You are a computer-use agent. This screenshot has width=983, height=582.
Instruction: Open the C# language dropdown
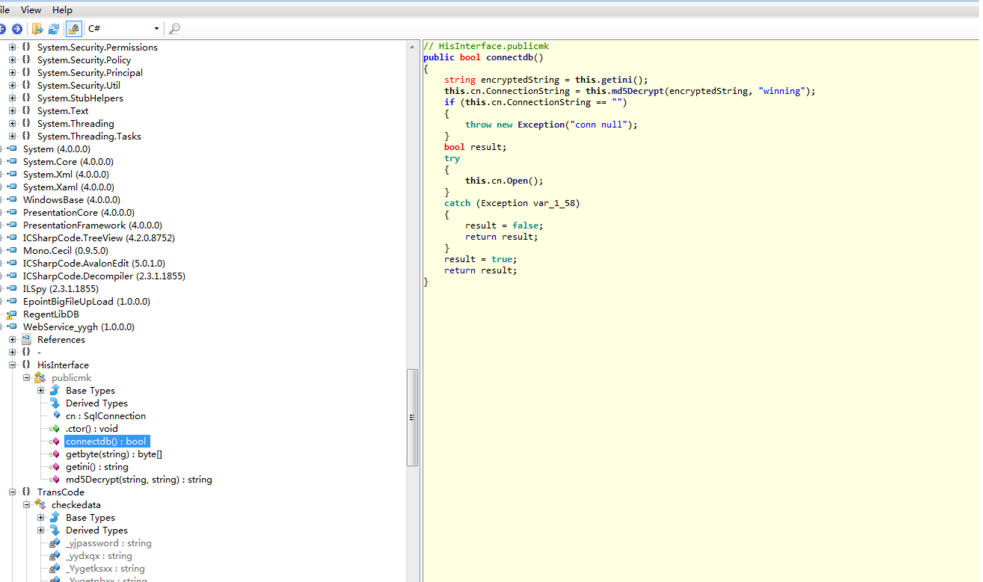[x=156, y=29]
